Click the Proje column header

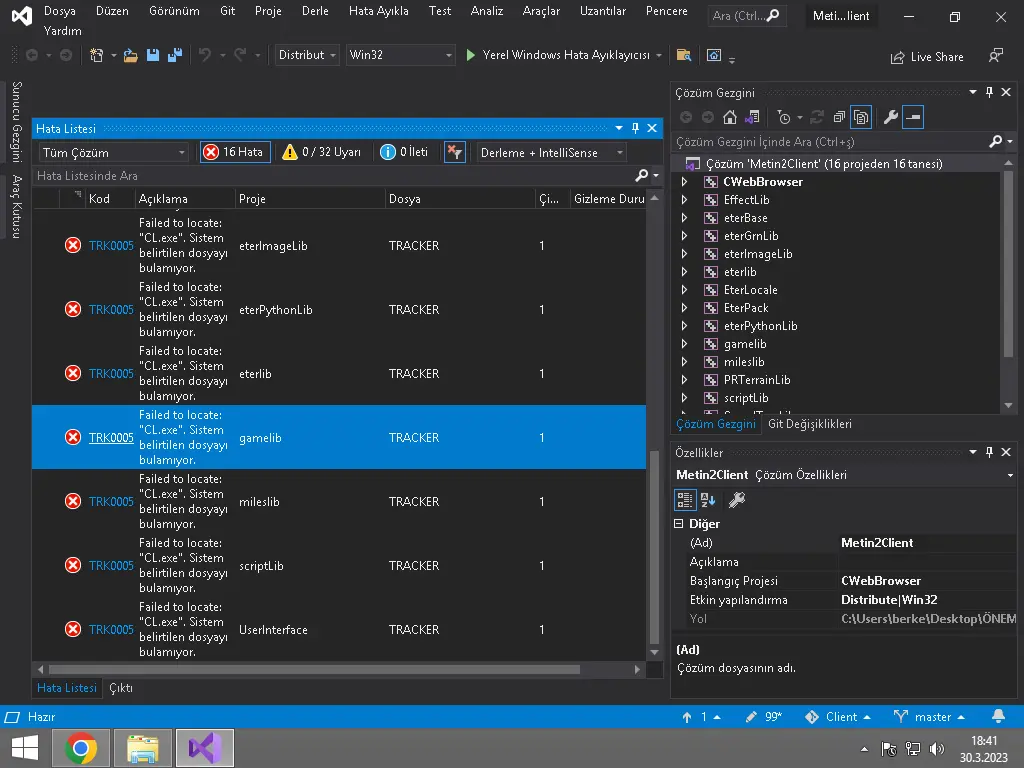[x=310, y=199]
